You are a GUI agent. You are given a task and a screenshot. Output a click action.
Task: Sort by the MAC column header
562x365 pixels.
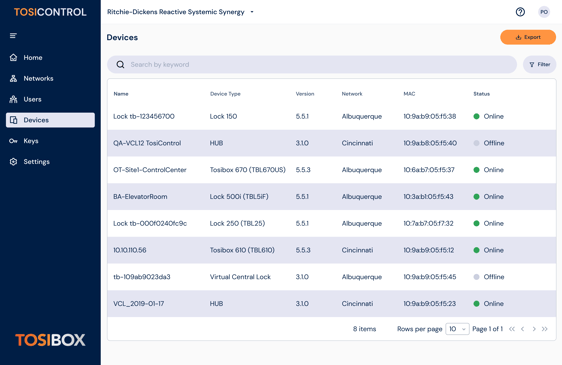pyautogui.click(x=409, y=94)
